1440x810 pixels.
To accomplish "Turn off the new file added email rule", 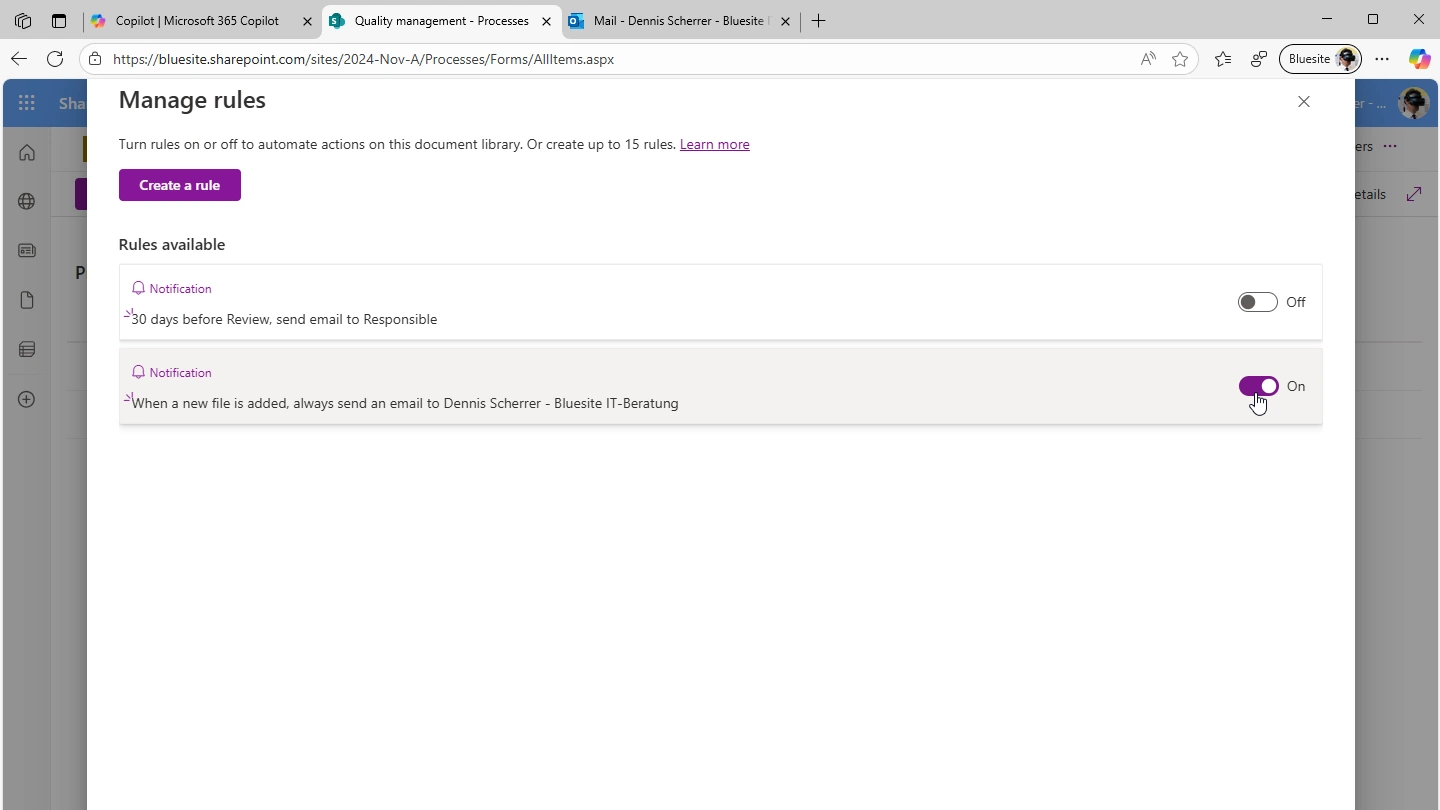I will pyautogui.click(x=1258, y=386).
